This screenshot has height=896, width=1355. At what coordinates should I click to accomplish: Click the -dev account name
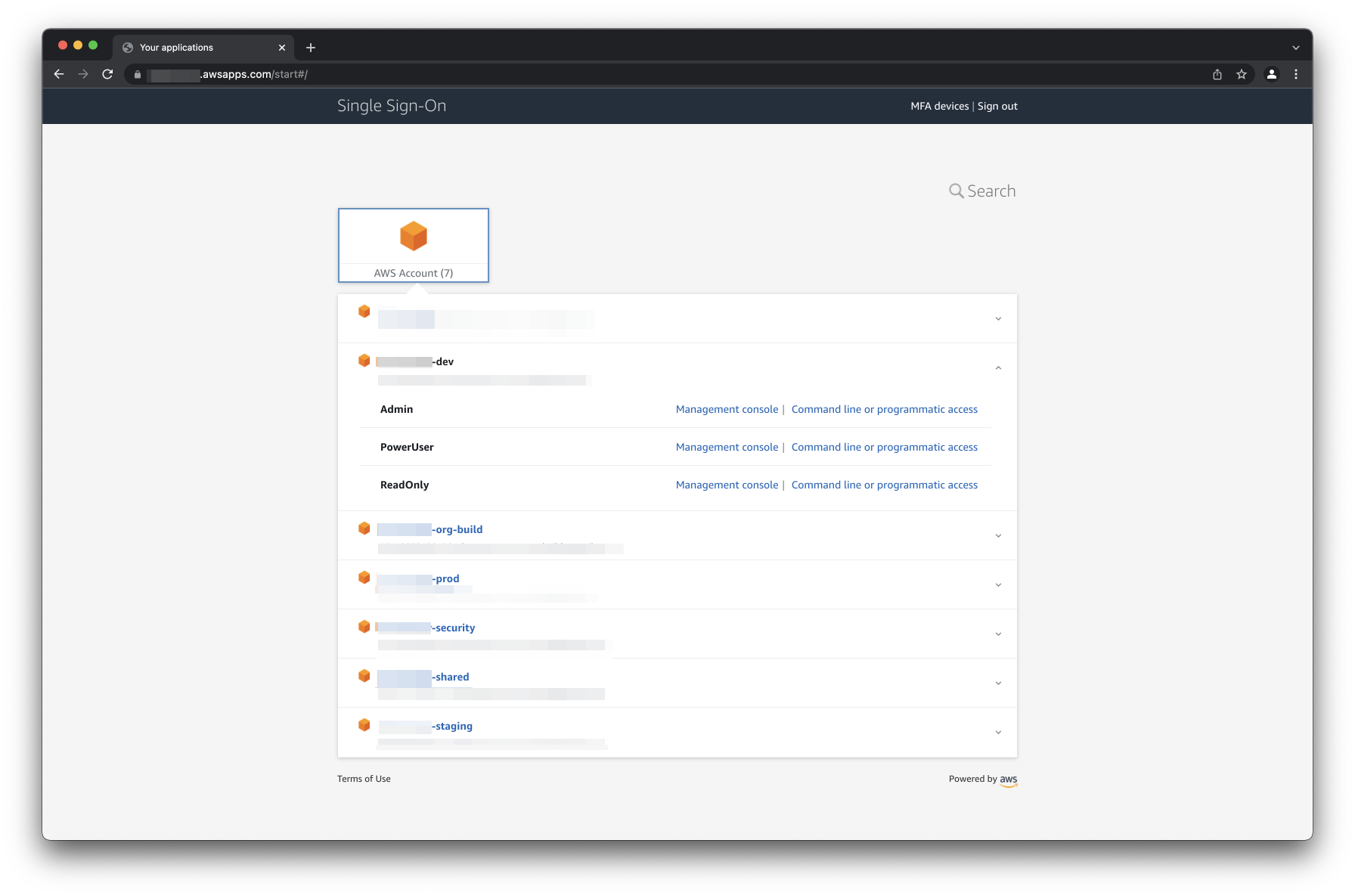(415, 361)
